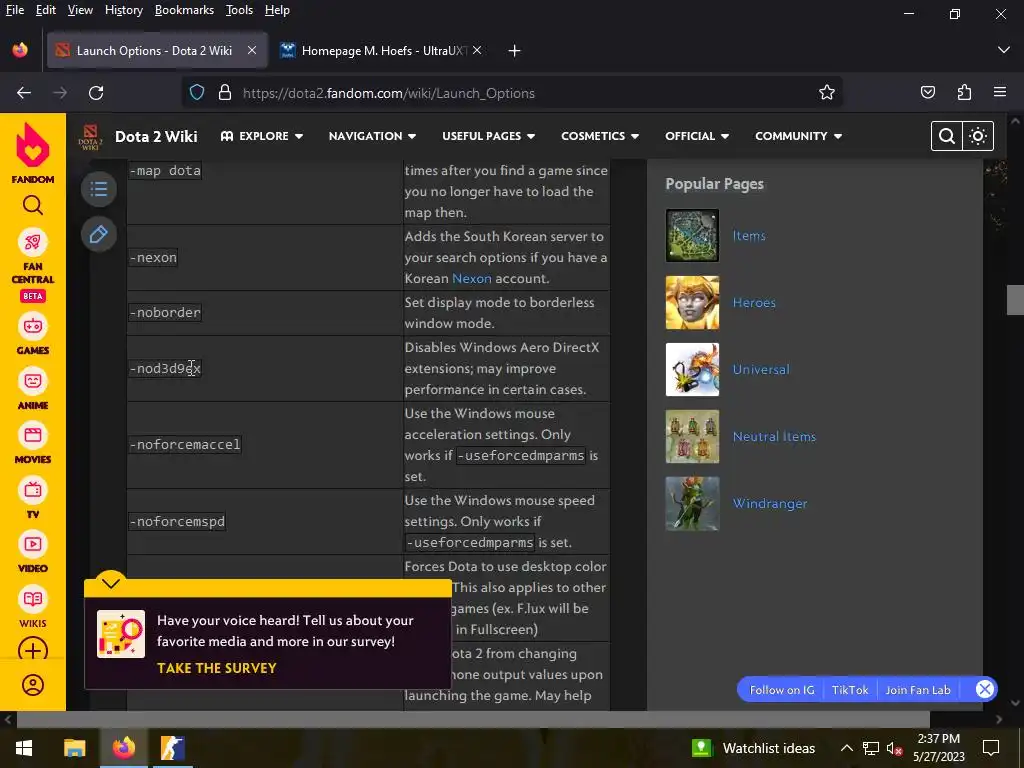Click the pencil edit page icon
Image resolution: width=1024 pixels, height=768 pixels.
[99, 234]
